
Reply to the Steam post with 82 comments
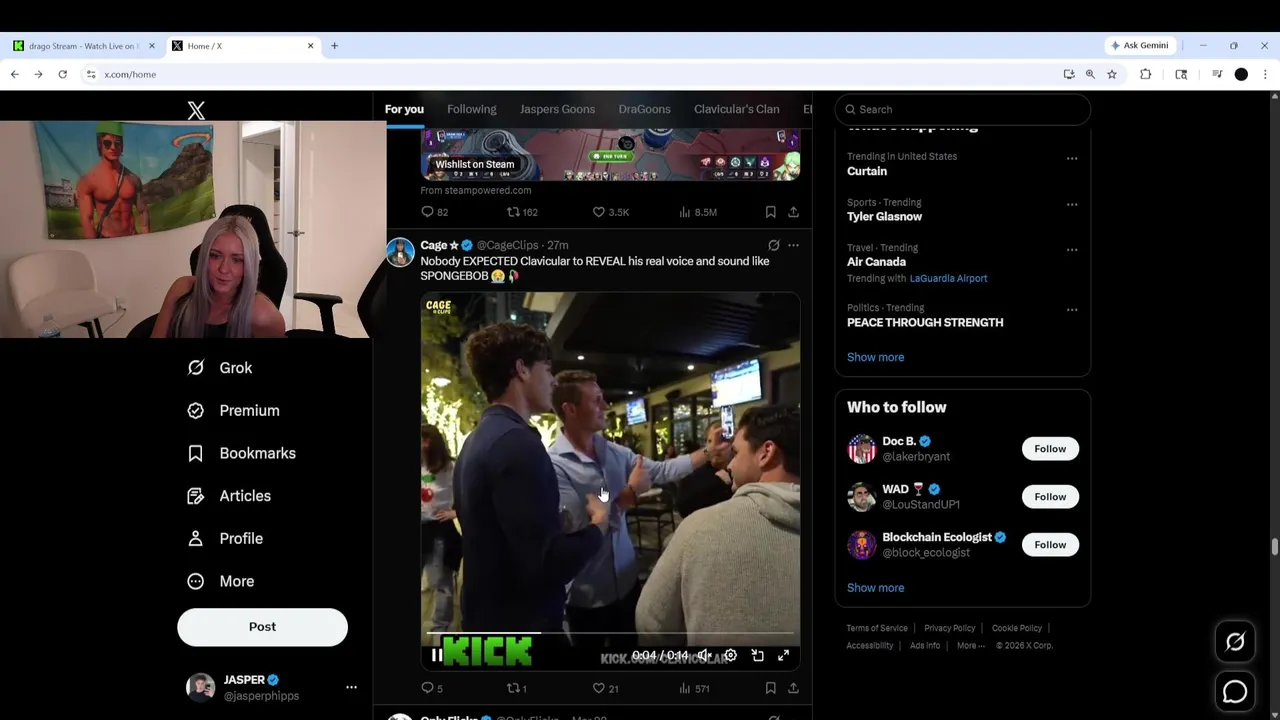[x=435, y=212]
